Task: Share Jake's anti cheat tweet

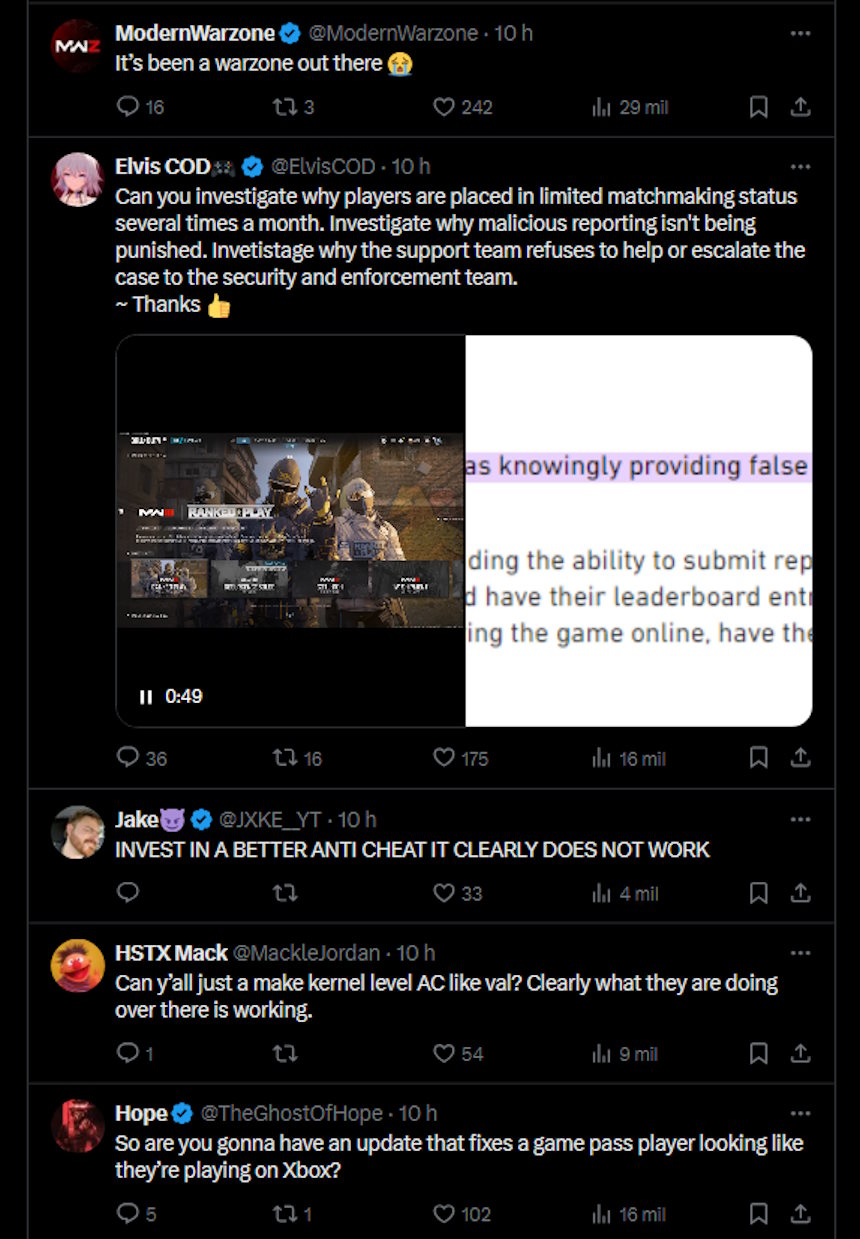Action: click(x=801, y=893)
